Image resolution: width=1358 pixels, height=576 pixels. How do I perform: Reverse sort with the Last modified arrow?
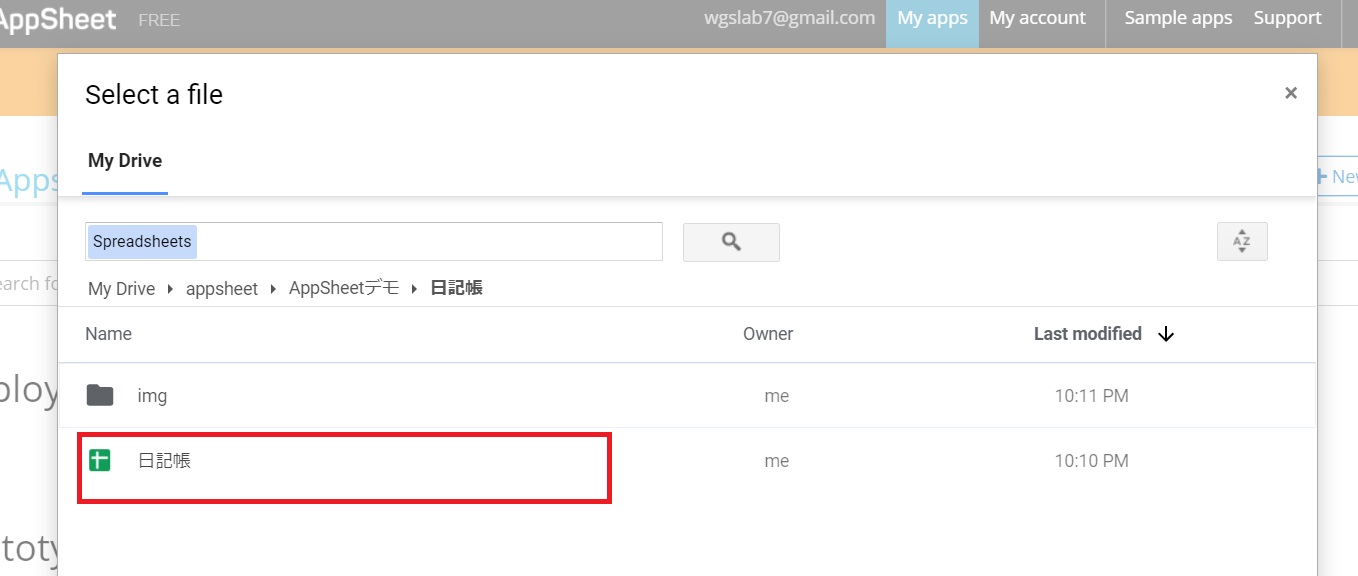coord(1166,334)
